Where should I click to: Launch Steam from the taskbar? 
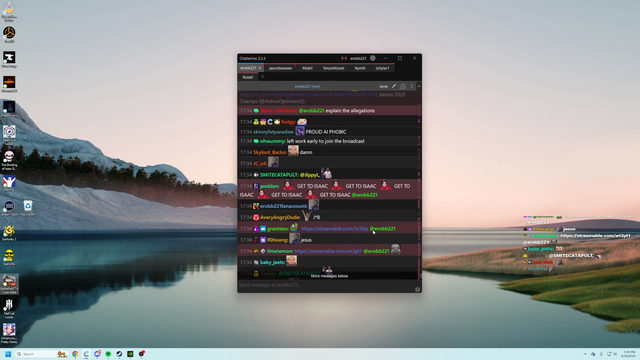pos(119,354)
